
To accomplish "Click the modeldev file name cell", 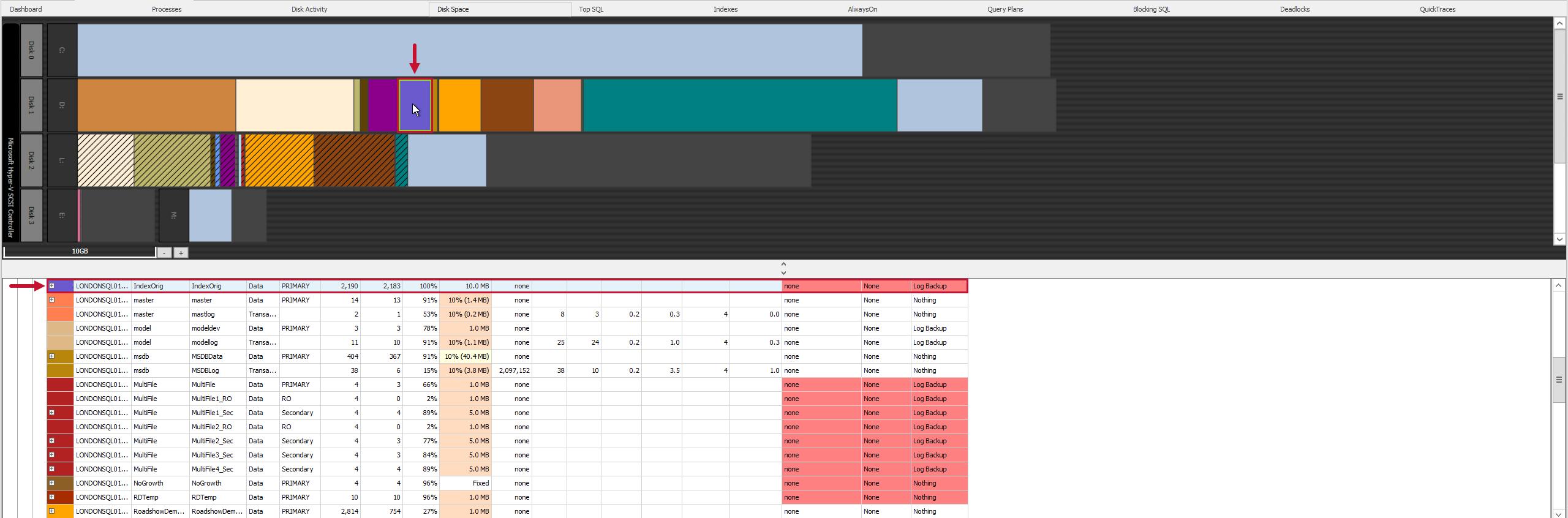I will (x=217, y=328).
